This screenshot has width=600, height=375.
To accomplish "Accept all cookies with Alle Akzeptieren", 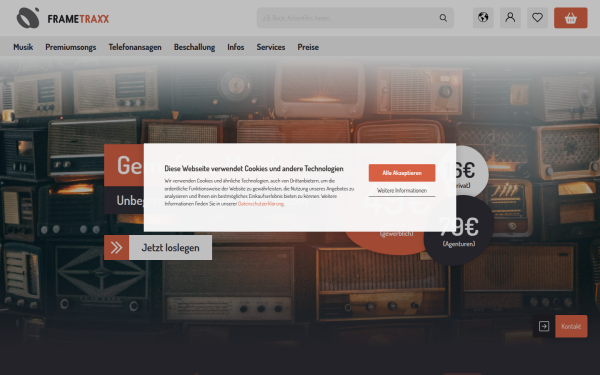I will point(402,173).
